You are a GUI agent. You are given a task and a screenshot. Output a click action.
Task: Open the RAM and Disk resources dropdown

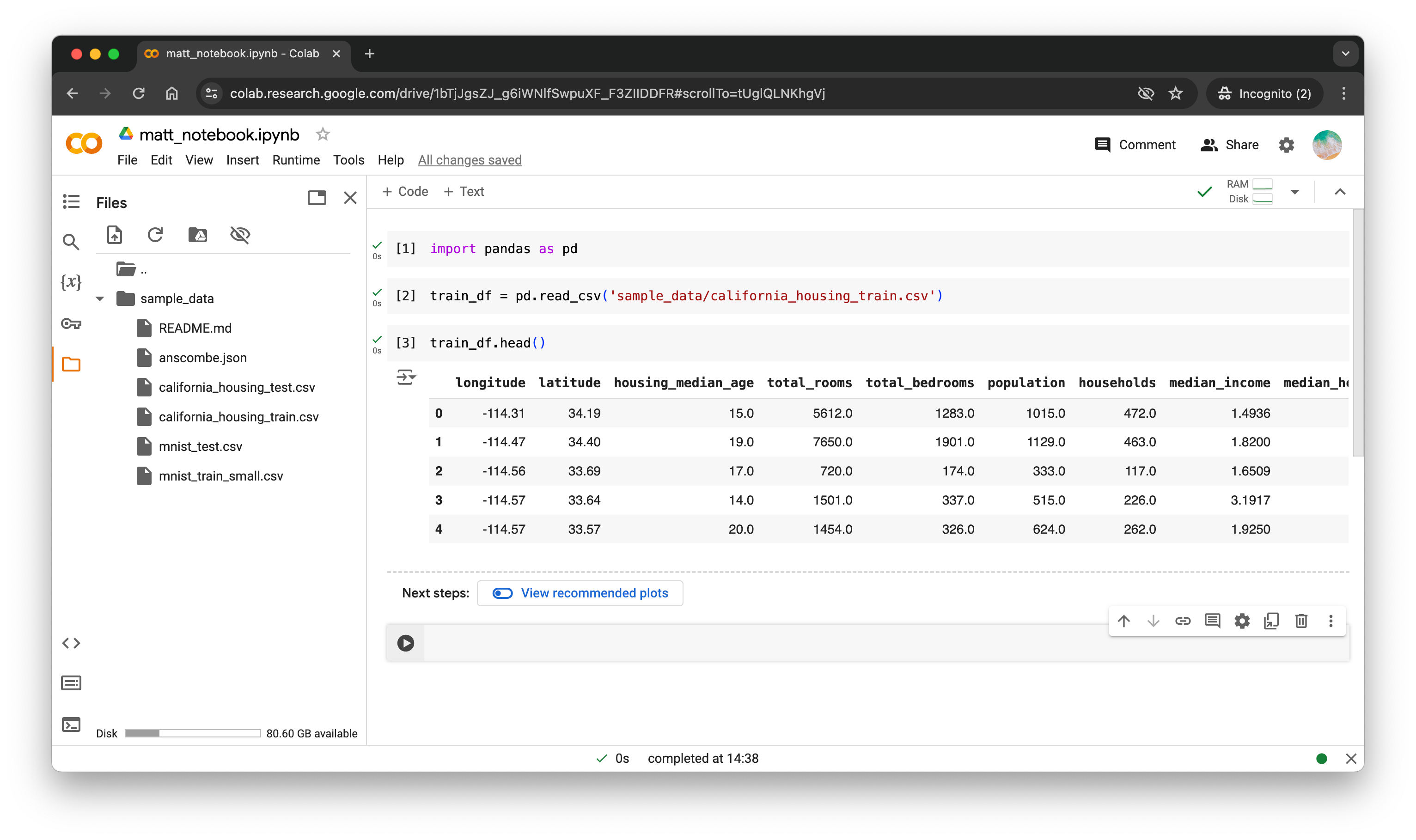pyautogui.click(x=1294, y=192)
